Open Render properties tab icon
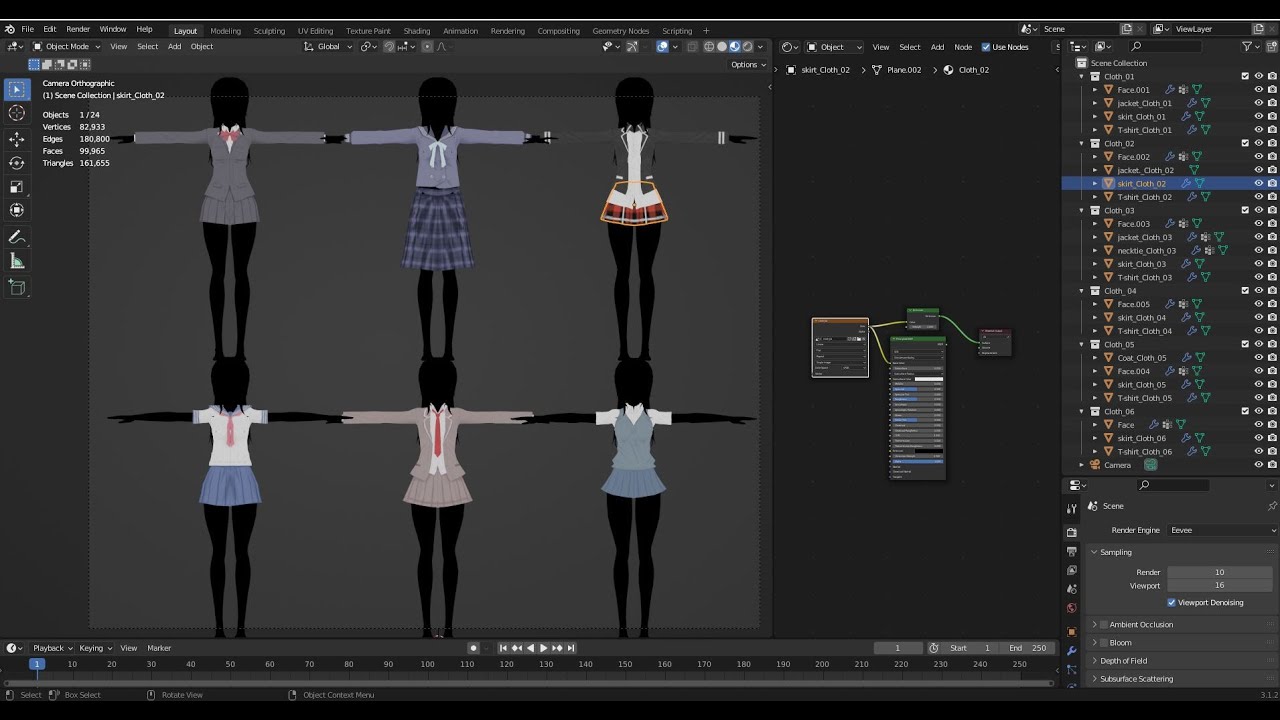The width and height of the screenshot is (1280, 720). click(x=1072, y=532)
